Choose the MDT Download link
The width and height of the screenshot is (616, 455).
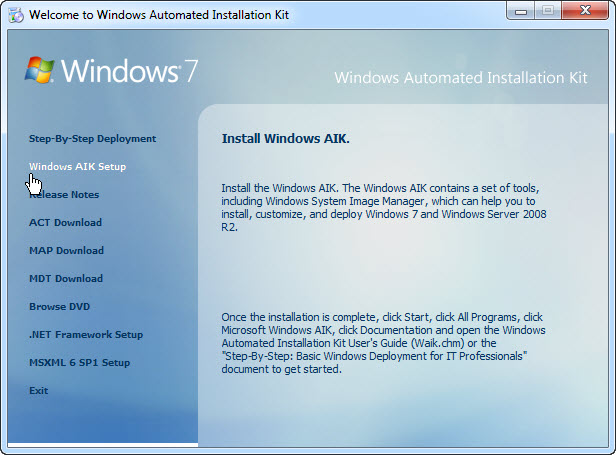tap(66, 279)
